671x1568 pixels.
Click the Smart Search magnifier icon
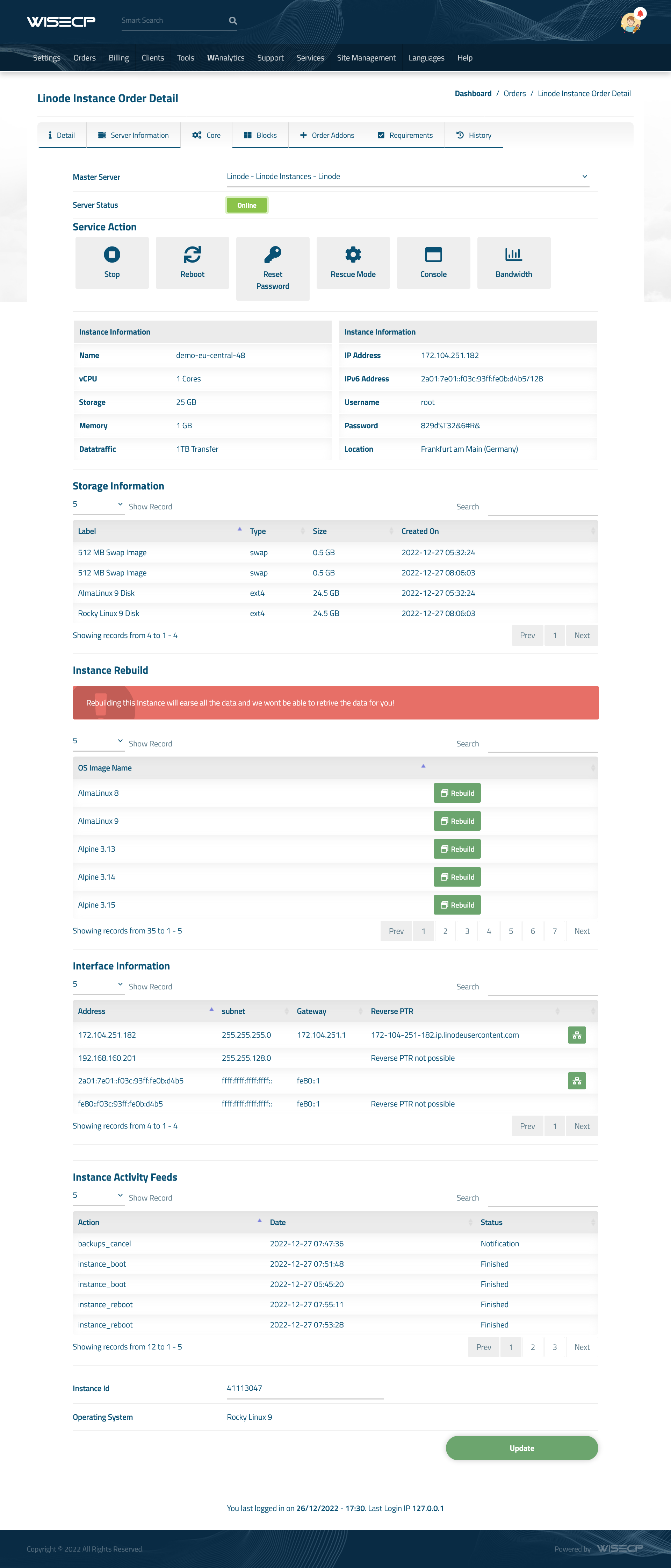tap(232, 21)
